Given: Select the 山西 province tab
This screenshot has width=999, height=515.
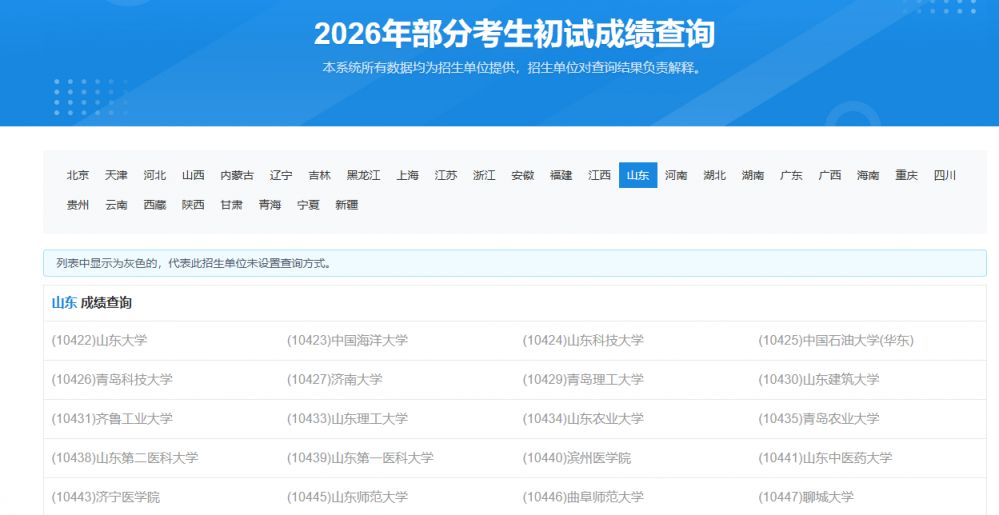Looking at the screenshot, I should click(x=193, y=175).
